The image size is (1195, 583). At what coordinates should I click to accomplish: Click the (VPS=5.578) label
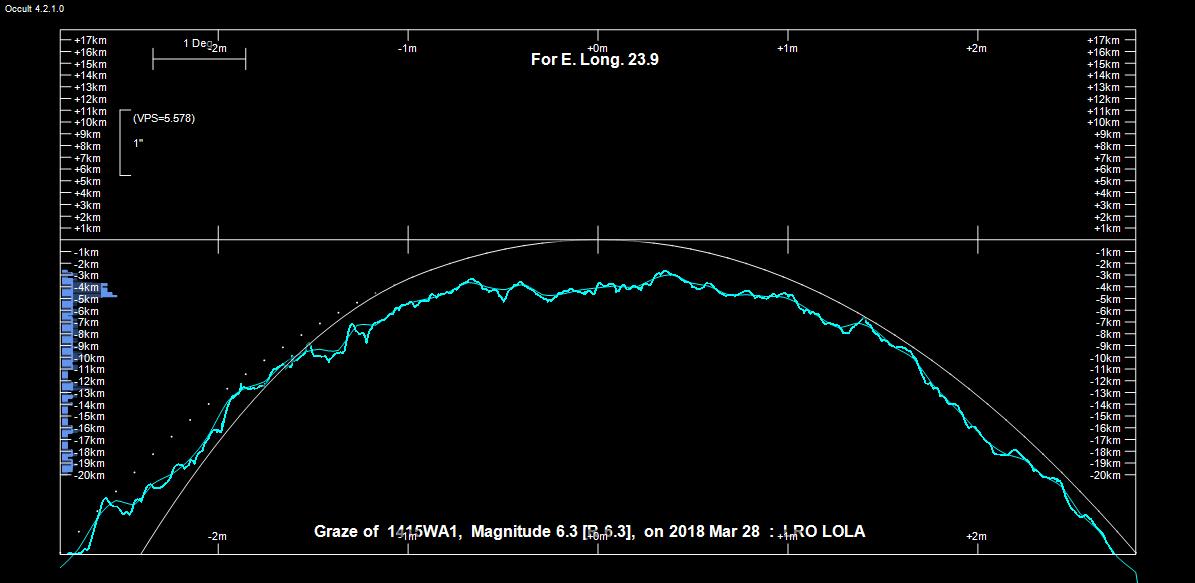(x=164, y=118)
